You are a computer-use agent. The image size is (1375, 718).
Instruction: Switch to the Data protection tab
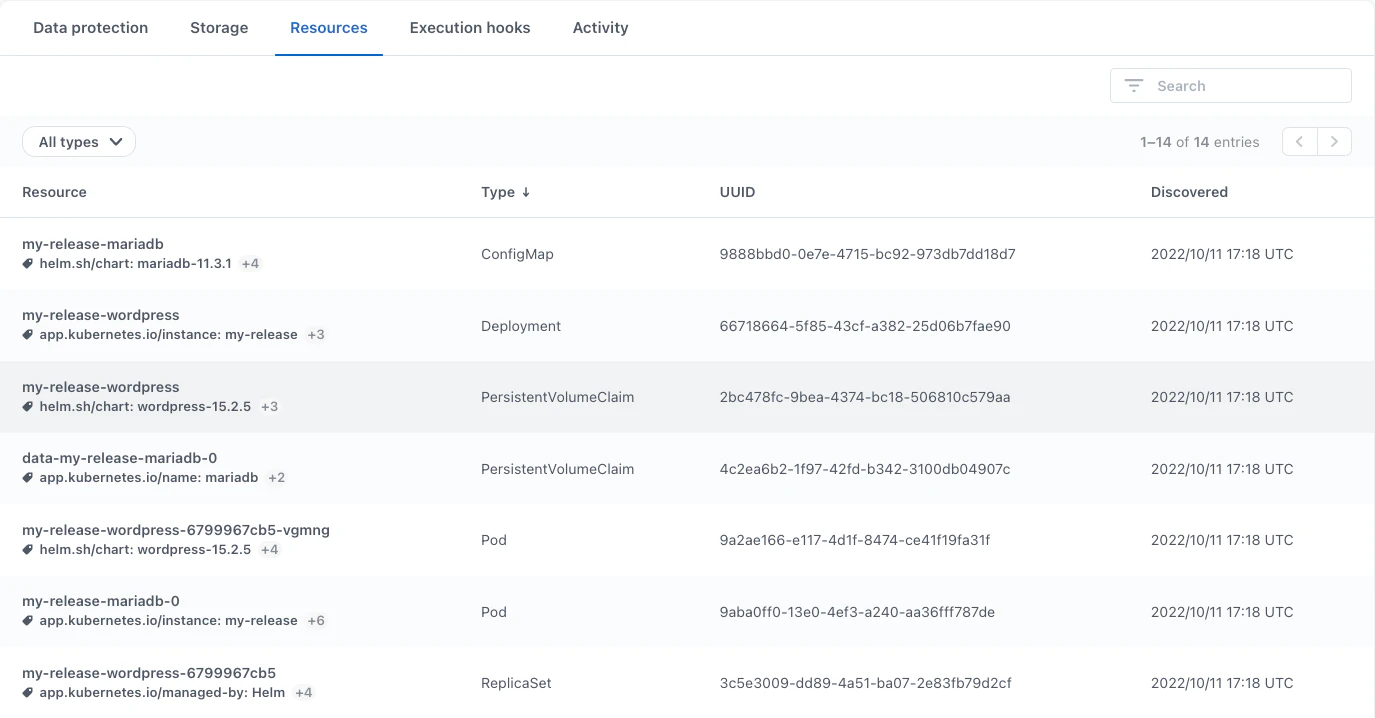(x=90, y=28)
